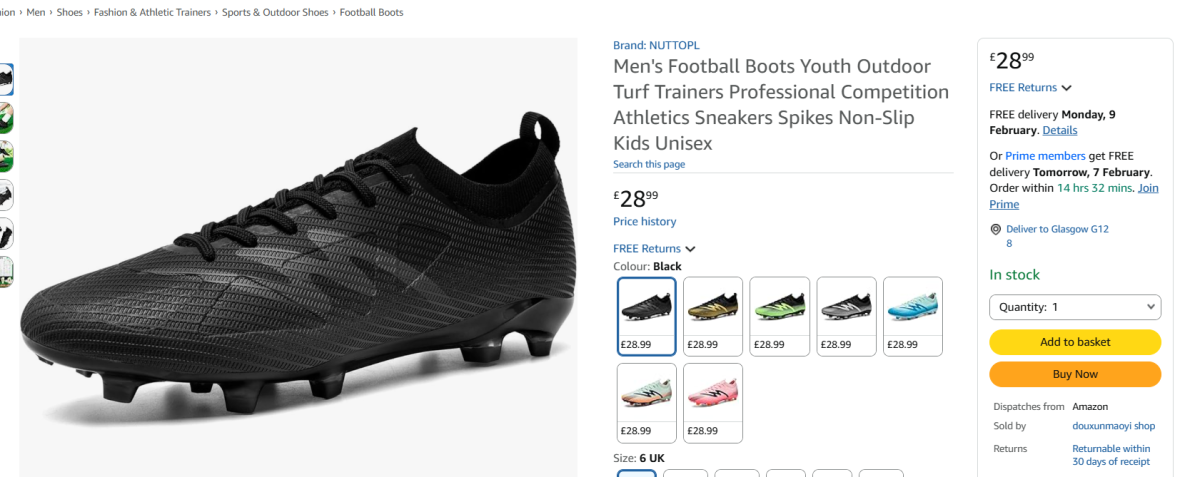
Task: Click the delivery Details link
Action: click(1059, 131)
